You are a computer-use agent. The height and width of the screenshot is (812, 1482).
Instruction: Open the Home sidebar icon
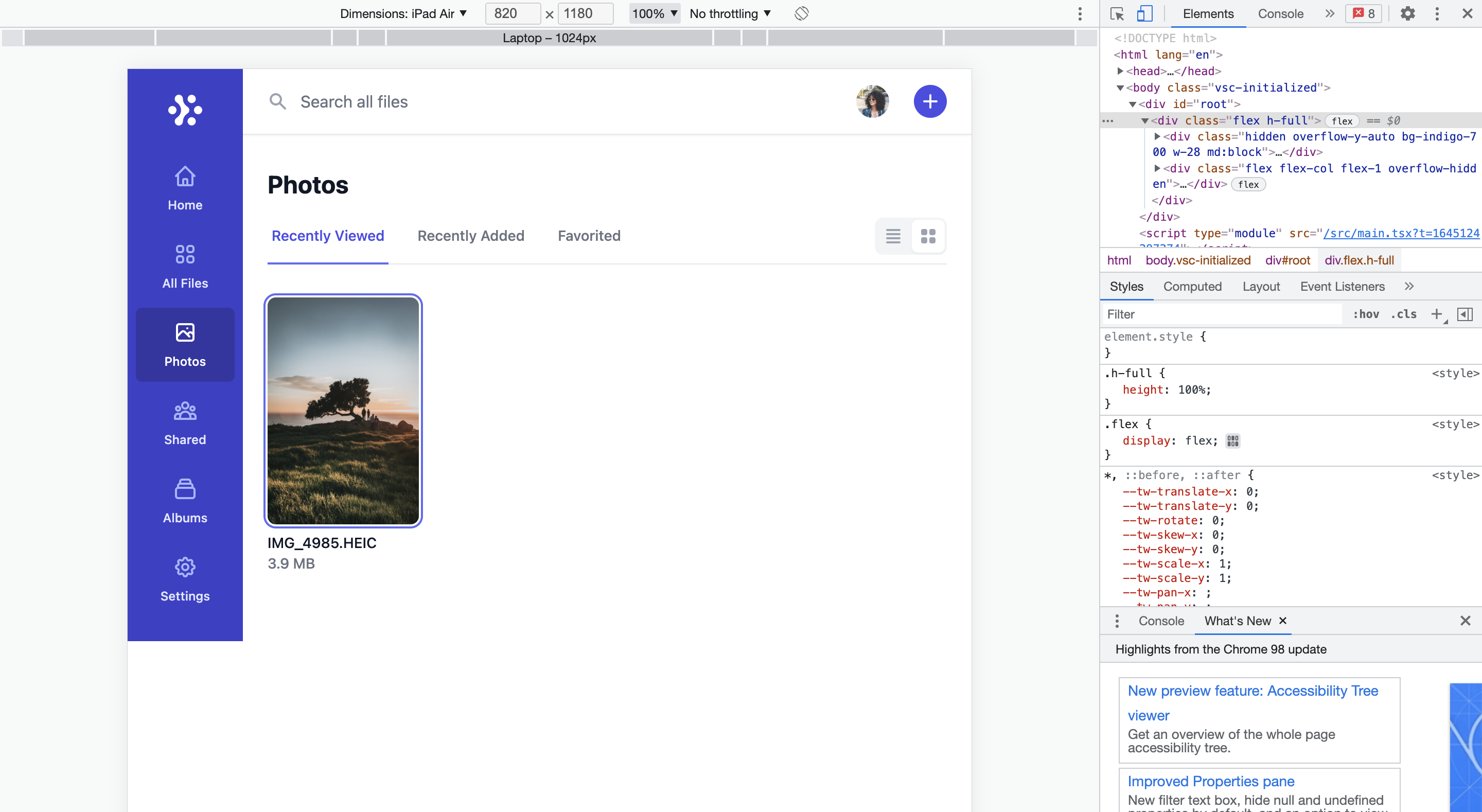point(185,176)
